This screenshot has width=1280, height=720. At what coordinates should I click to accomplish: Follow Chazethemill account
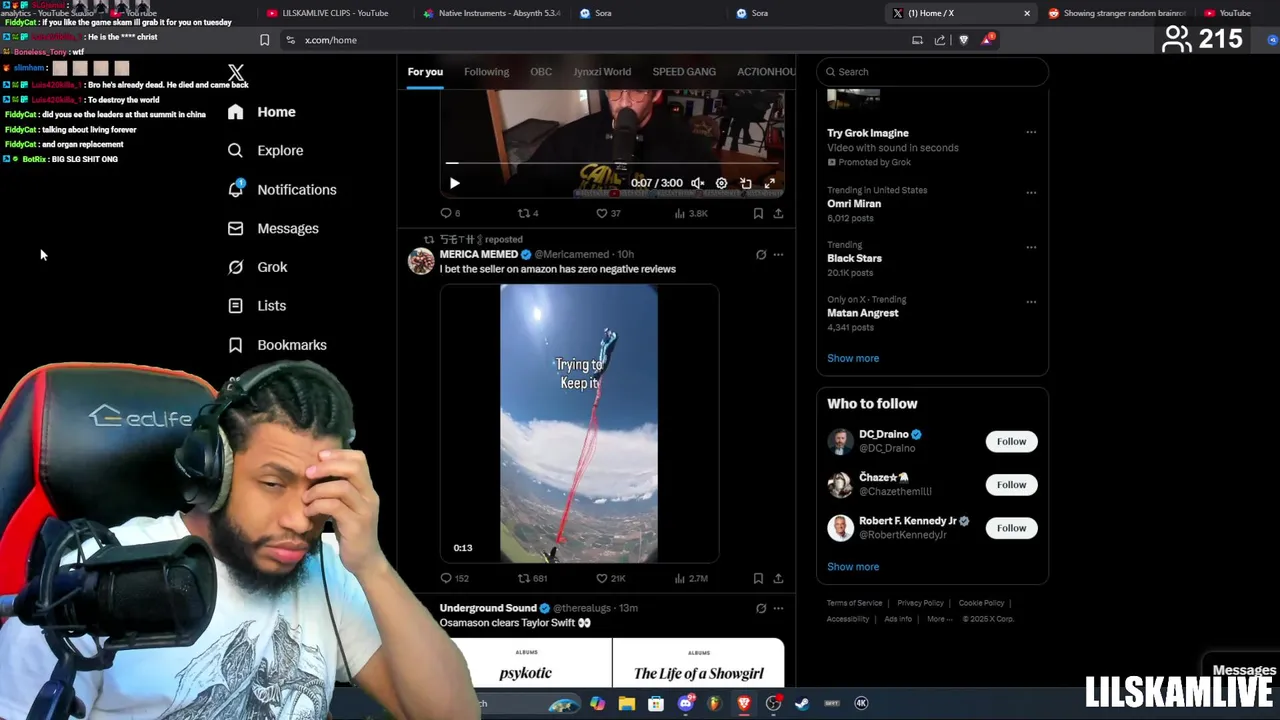pos(1011,485)
